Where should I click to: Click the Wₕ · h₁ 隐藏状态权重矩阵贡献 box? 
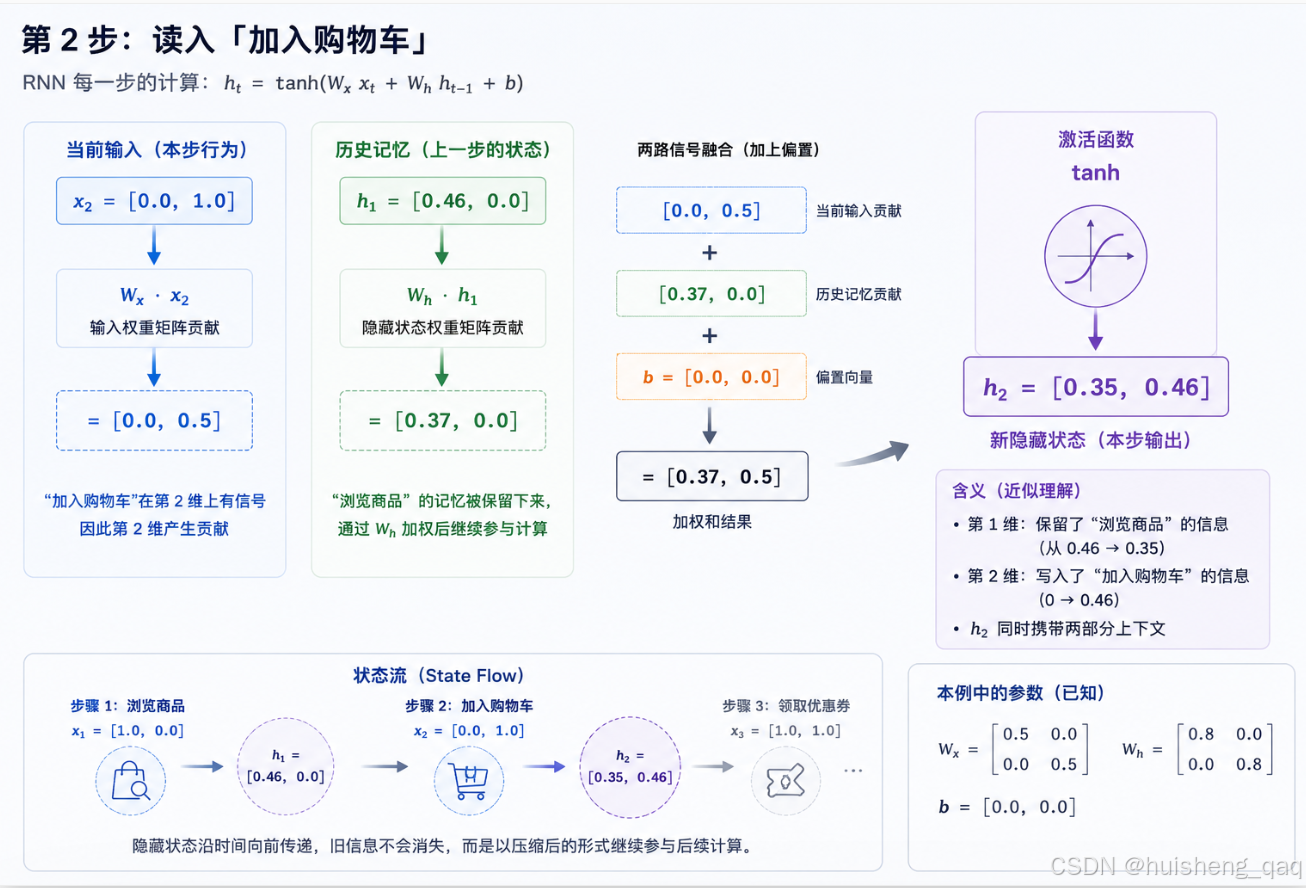442,308
